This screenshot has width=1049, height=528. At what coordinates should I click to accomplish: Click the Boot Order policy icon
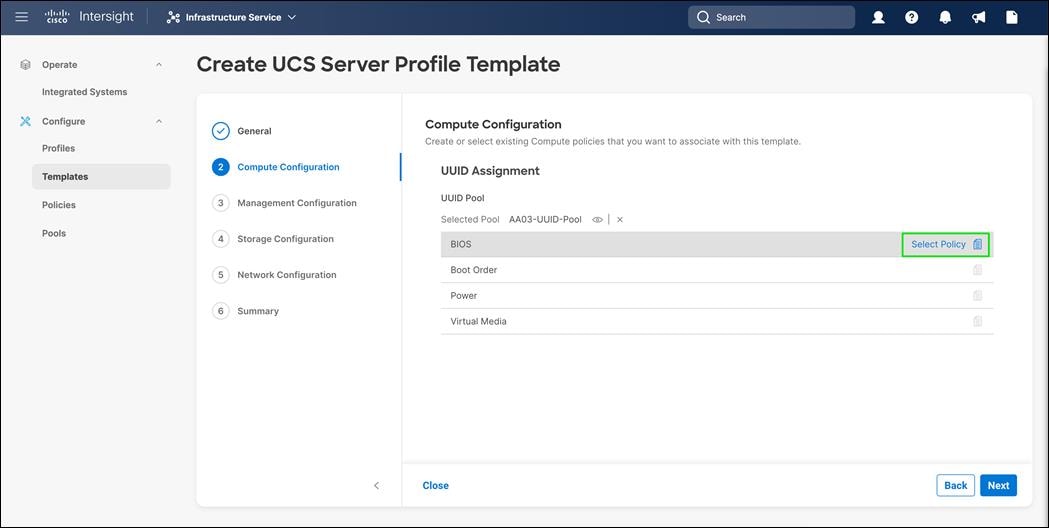977,270
